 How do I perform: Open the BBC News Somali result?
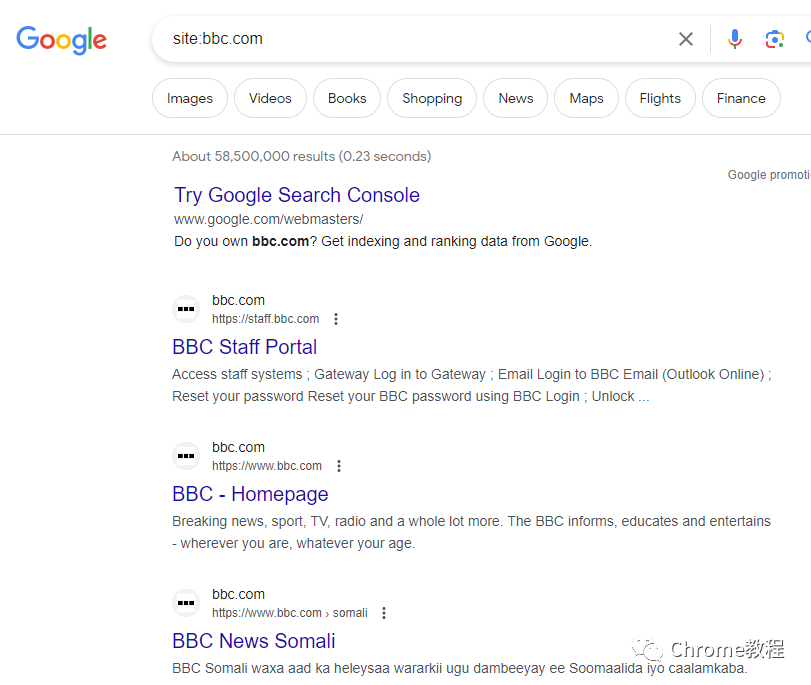(254, 641)
